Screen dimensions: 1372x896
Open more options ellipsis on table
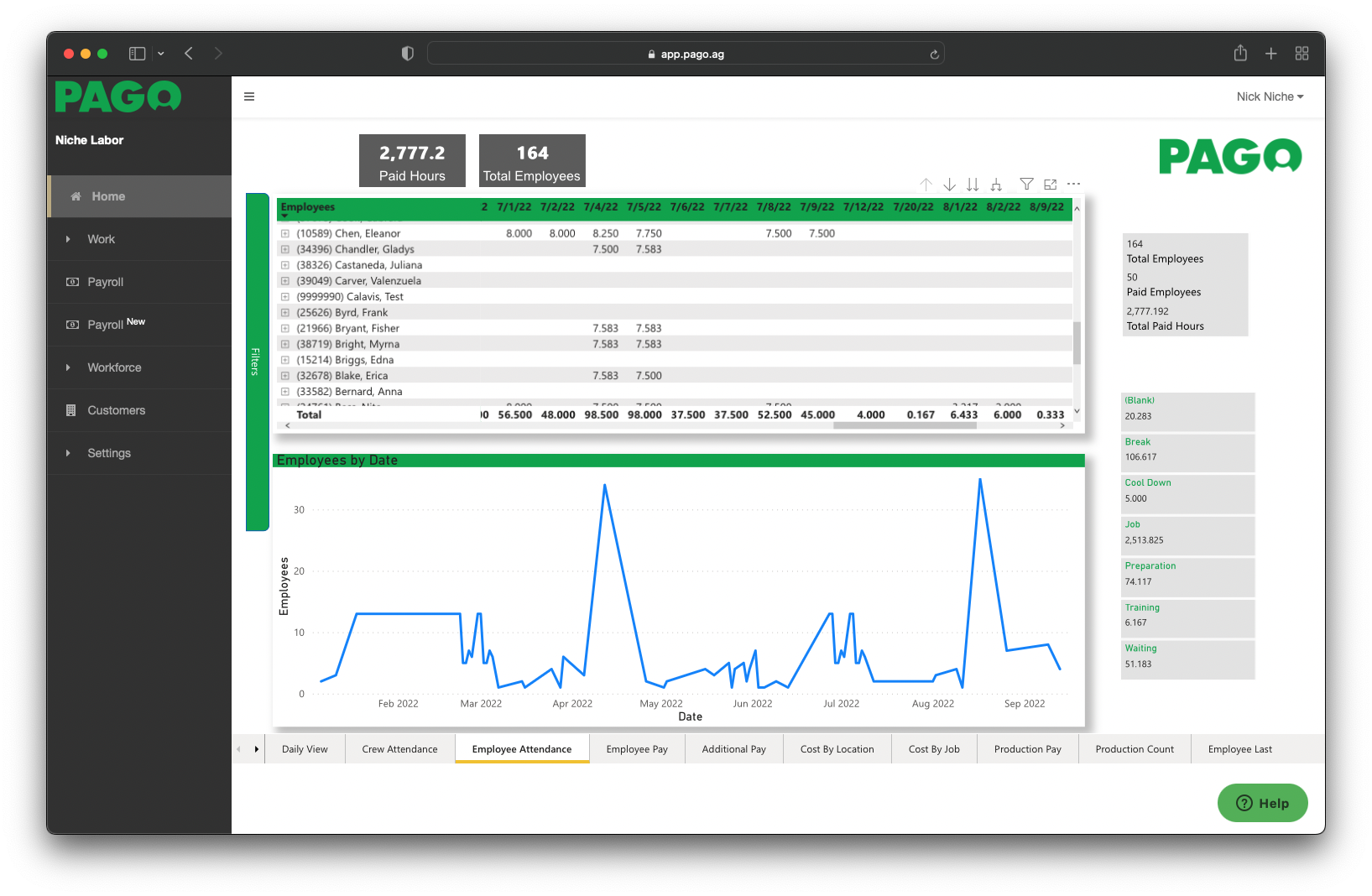(1073, 184)
